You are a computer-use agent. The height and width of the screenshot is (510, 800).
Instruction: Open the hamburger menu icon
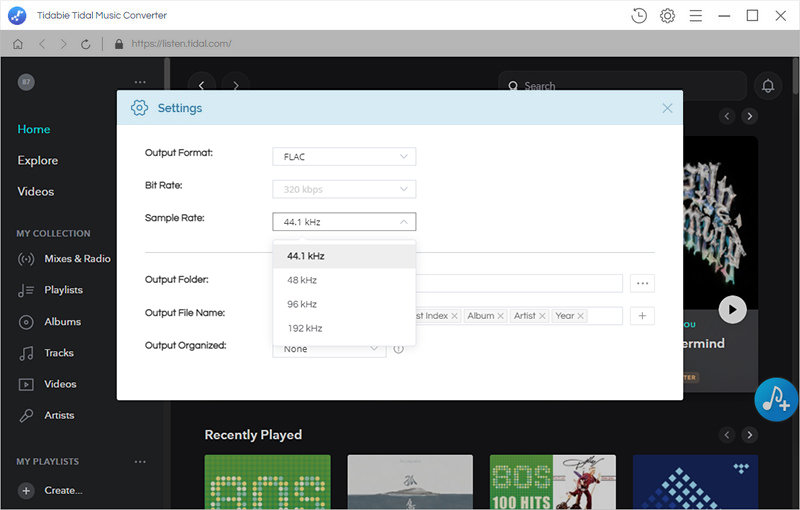pos(695,16)
